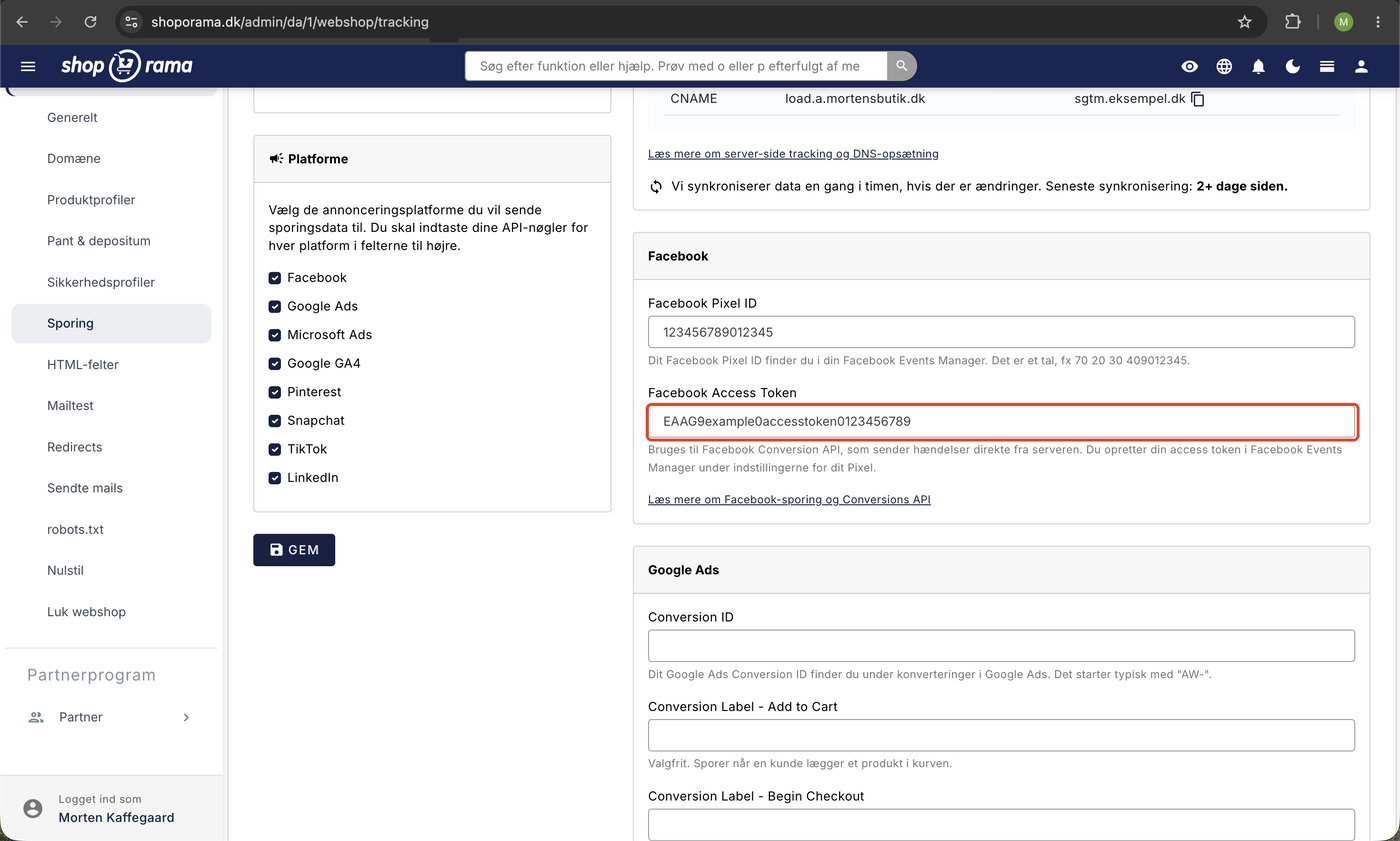Screen dimensions: 1400x841
Task: Open the browser extensions puzzle icon
Action: pyautogui.click(x=1293, y=21)
